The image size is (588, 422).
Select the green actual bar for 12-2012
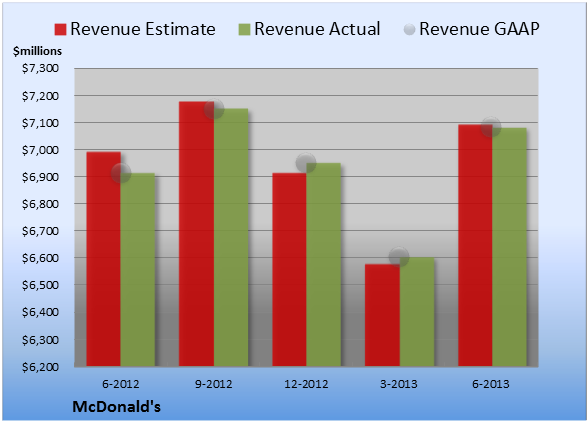[x=324, y=264]
